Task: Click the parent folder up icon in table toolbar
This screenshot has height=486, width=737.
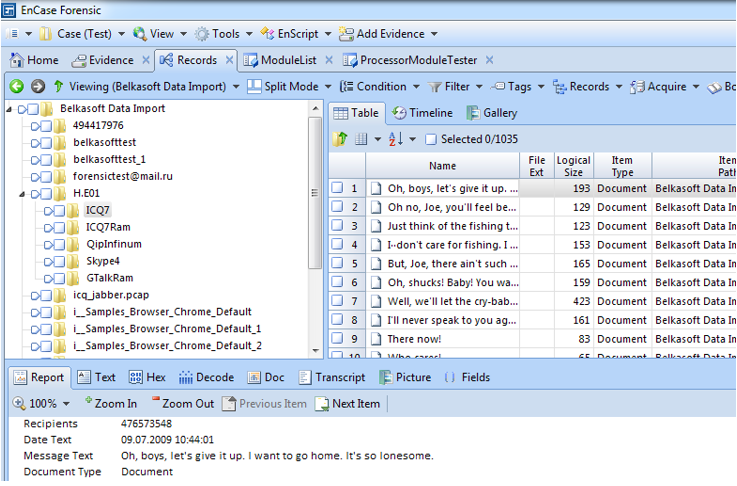Action: [340, 139]
